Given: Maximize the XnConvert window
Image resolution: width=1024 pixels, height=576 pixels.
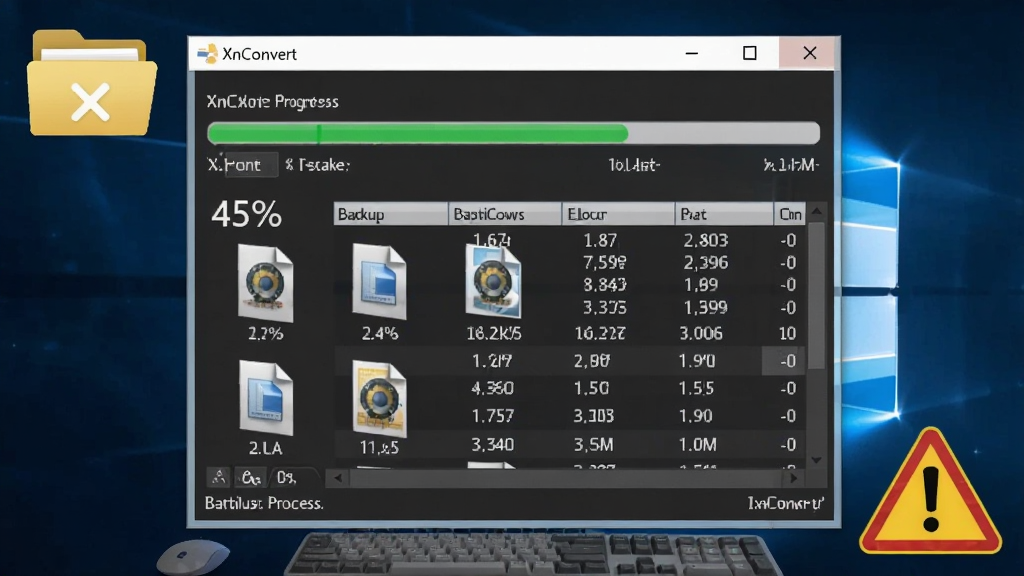Looking at the screenshot, I should tap(750, 54).
